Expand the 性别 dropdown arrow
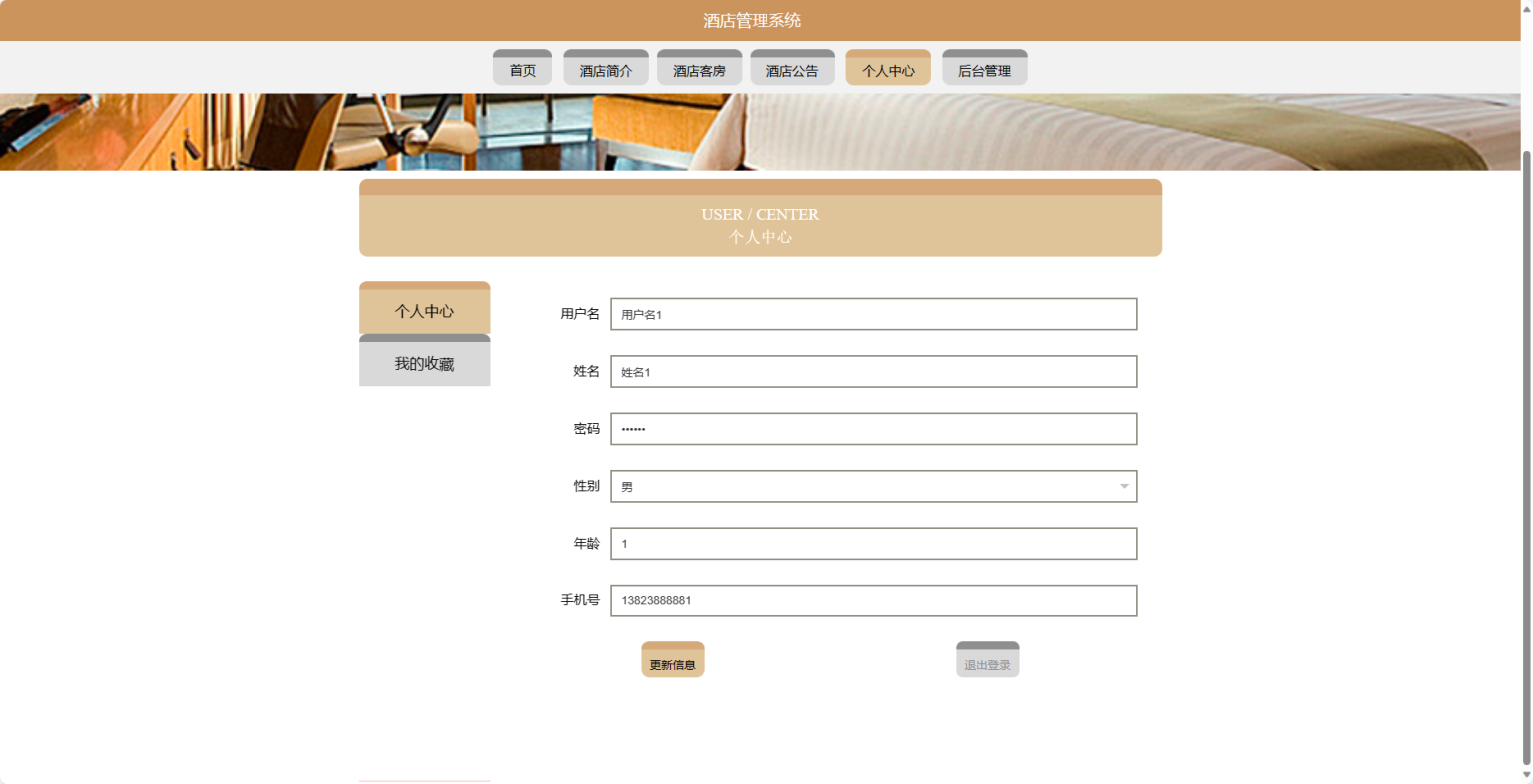The height and width of the screenshot is (784, 1533). coord(1124,487)
